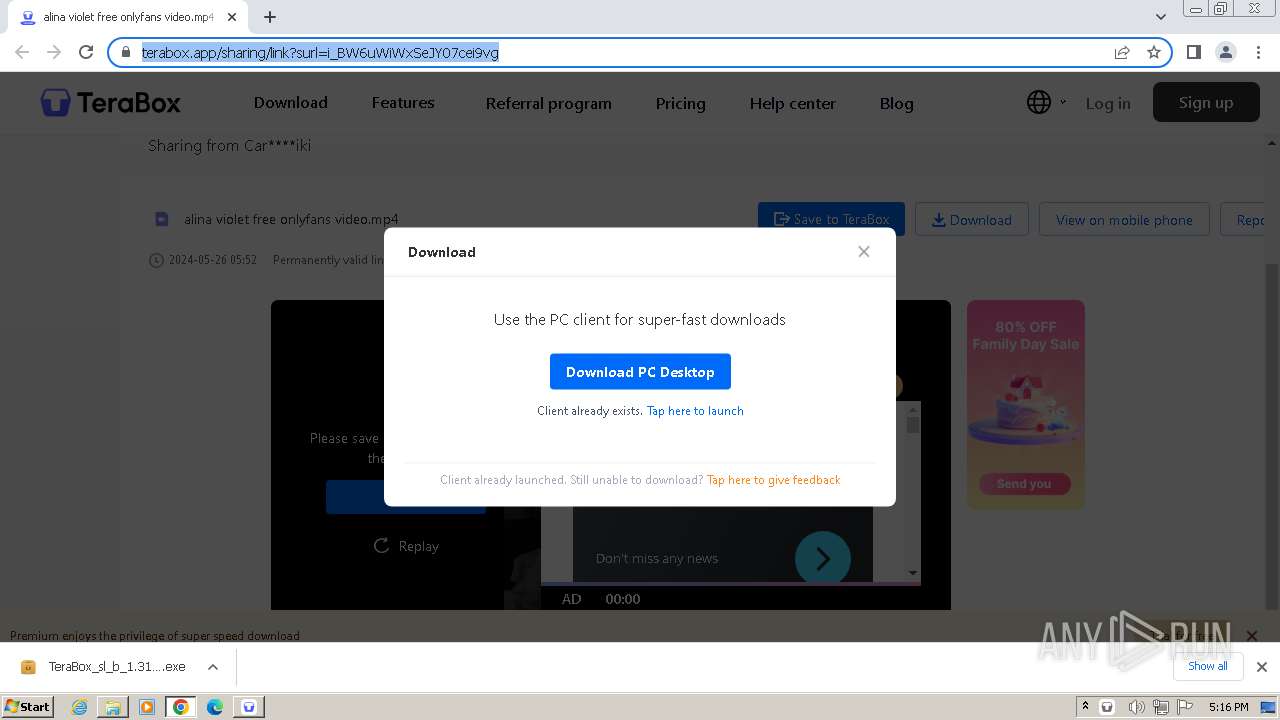This screenshot has width=1280, height=720.
Task: Go back in browser history
Action: [22, 53]
